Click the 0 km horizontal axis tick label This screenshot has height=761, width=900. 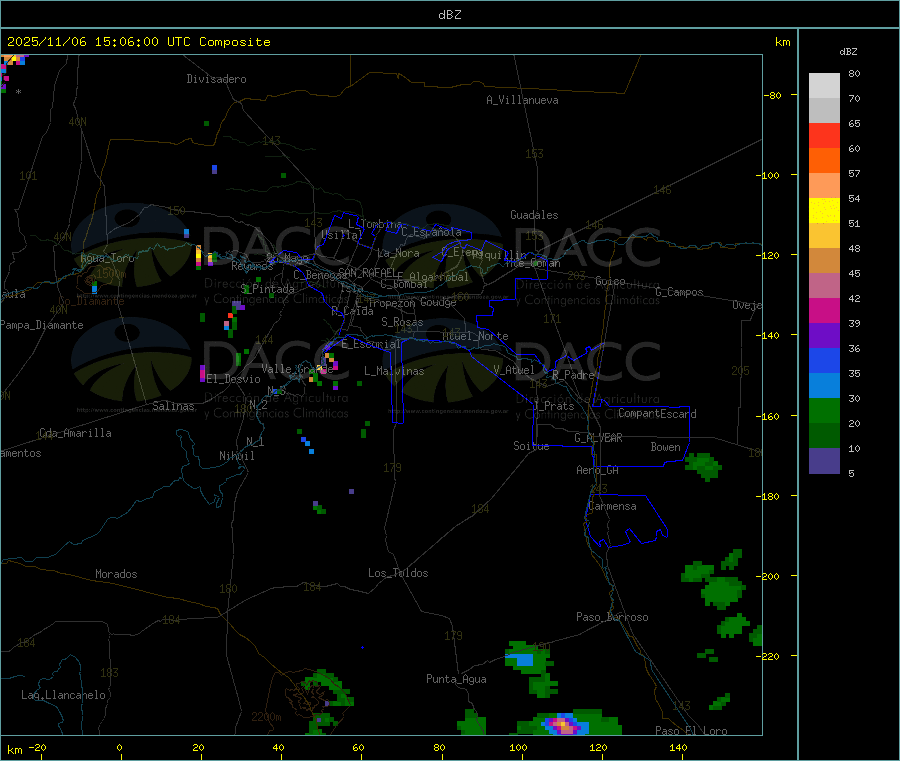pos(119,747)
